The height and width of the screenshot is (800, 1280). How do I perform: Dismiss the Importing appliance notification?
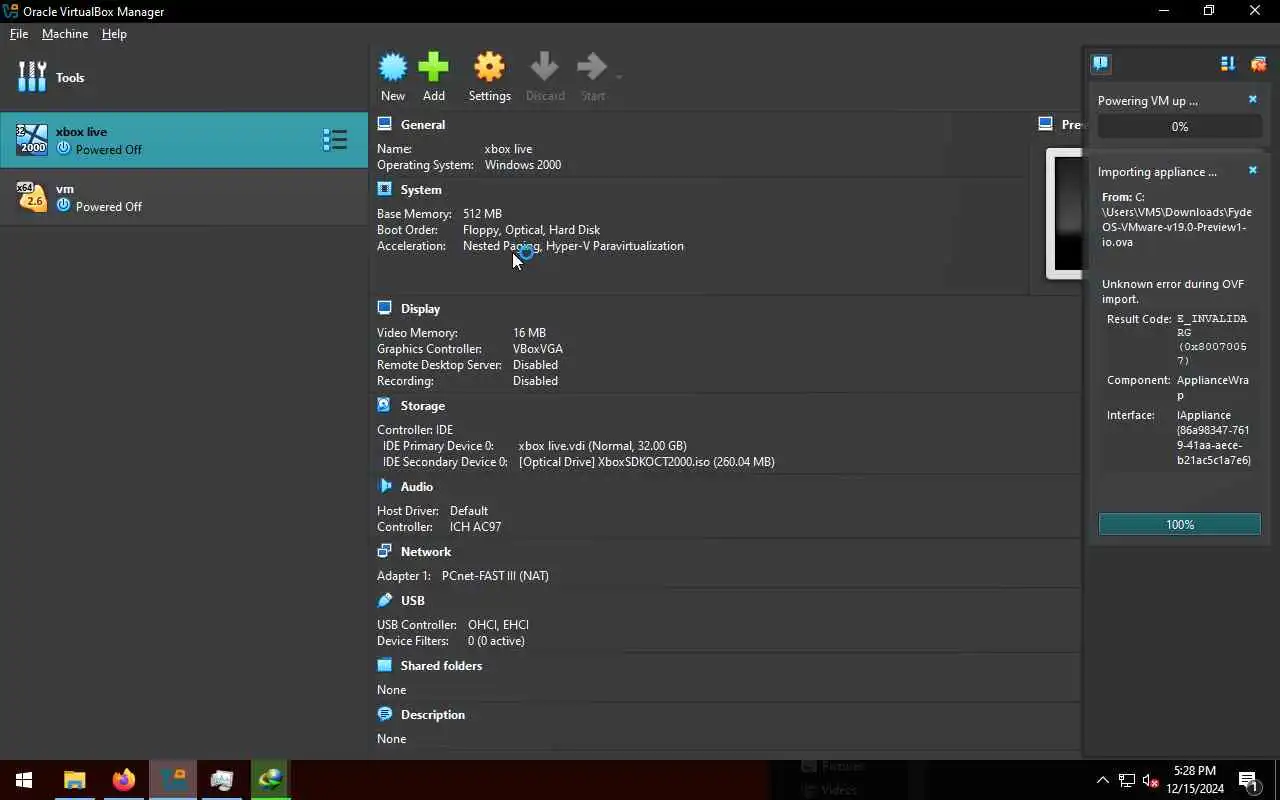pos(1252,171)
